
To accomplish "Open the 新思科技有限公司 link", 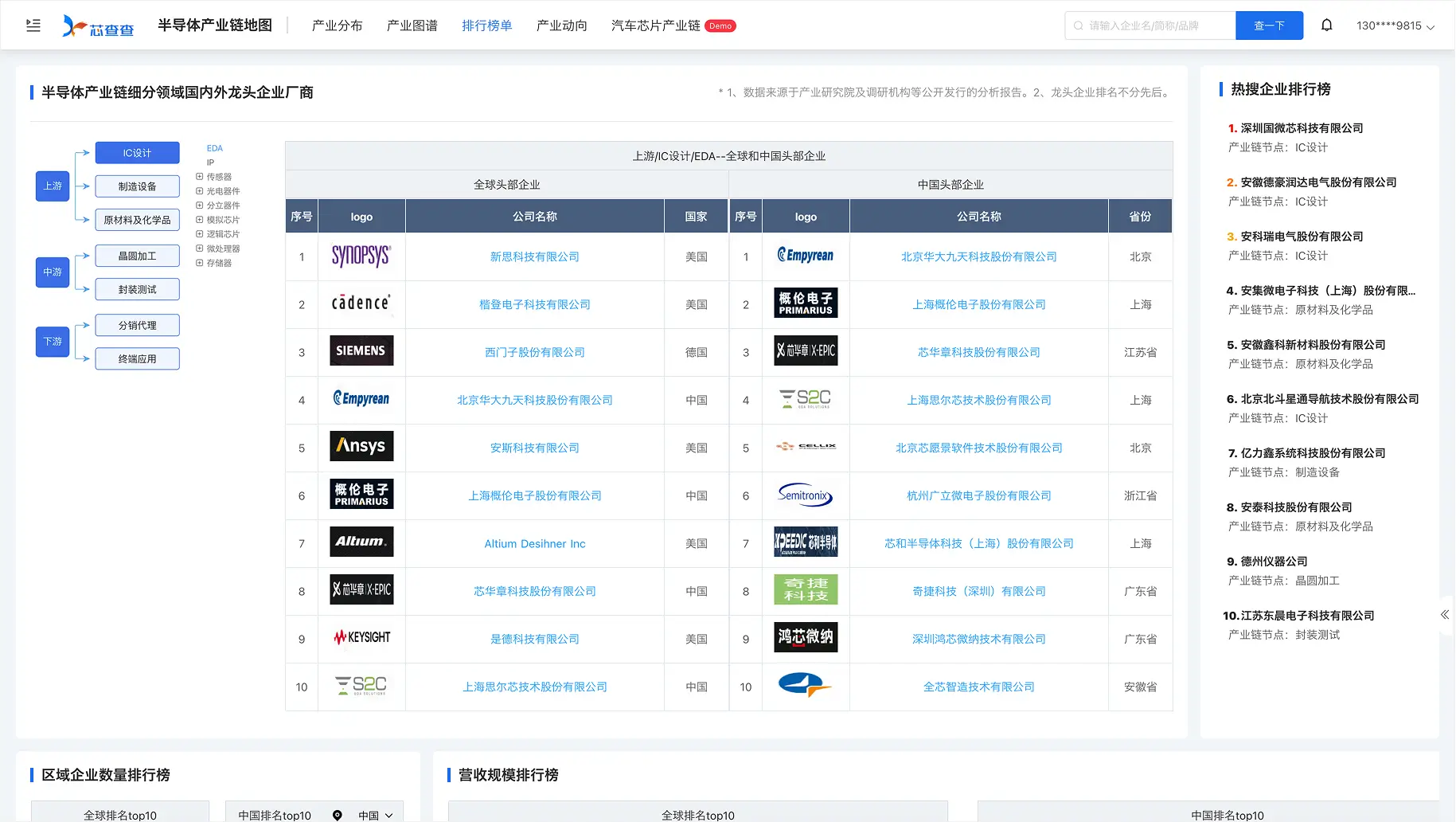I will [534, 256].
